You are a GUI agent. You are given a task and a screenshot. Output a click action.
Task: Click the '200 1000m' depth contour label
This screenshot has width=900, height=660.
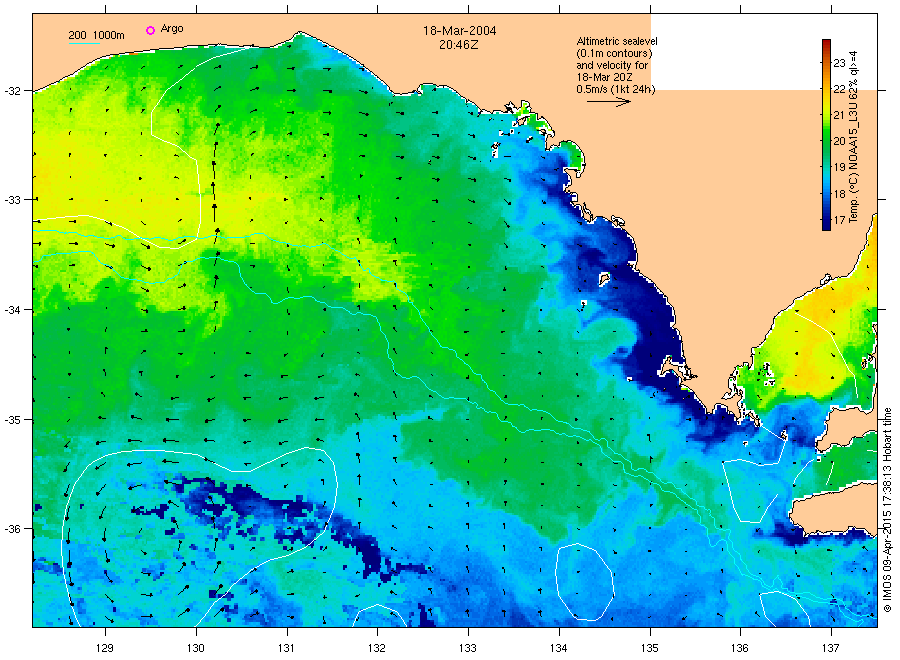[96, 35]
